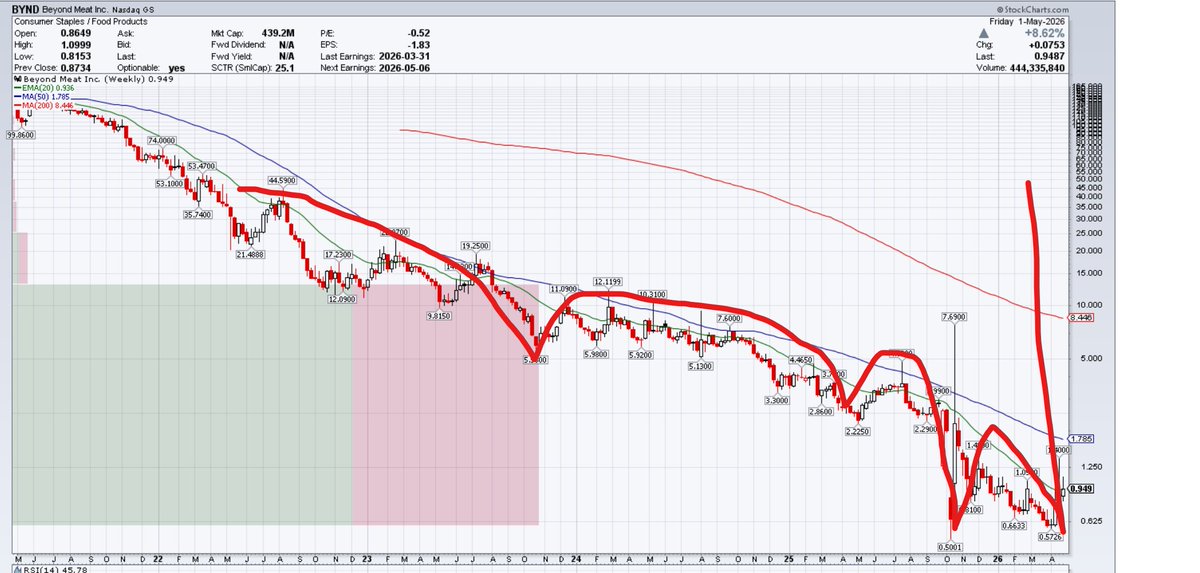Click the blue 1.785 MA(50) axis flag

(1079, 438)
